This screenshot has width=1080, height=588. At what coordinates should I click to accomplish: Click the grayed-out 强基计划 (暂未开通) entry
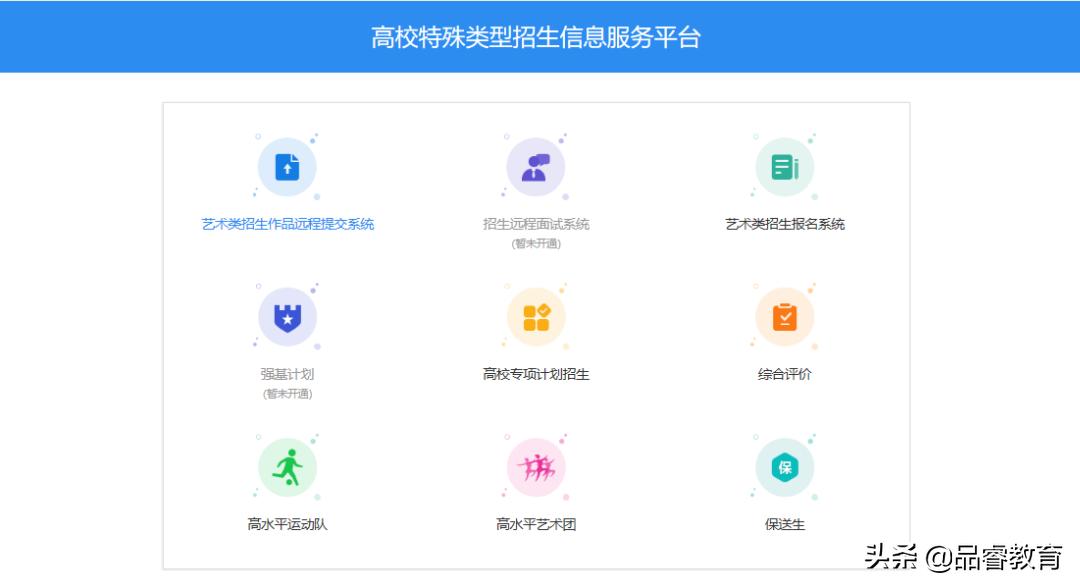pos(287,374)
